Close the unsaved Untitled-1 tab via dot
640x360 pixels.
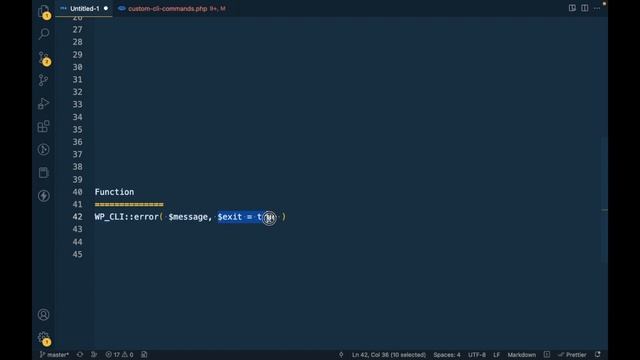point(106,9)
